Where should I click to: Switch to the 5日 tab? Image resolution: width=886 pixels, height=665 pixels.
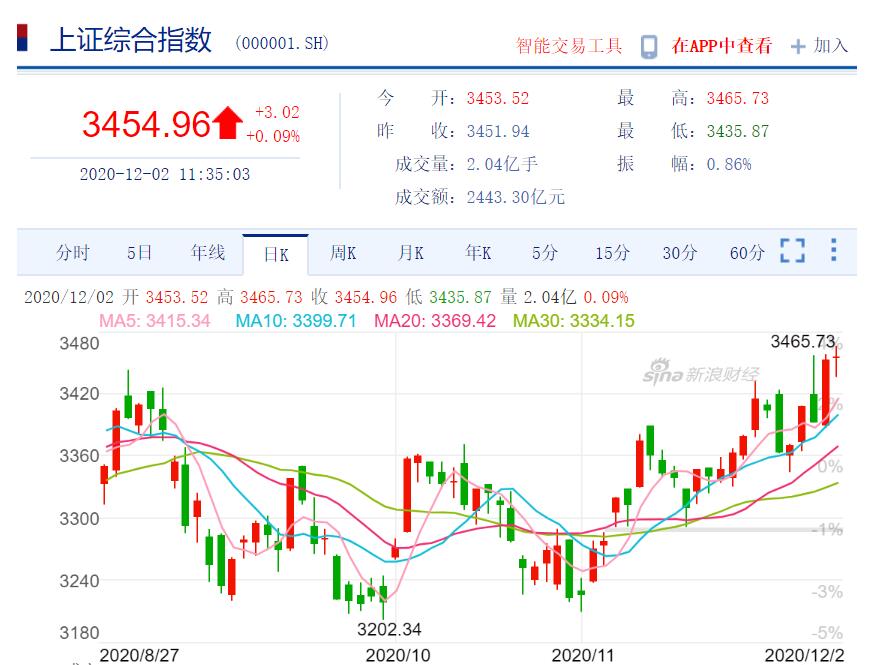pyautogui.click(x=140, y=253)
